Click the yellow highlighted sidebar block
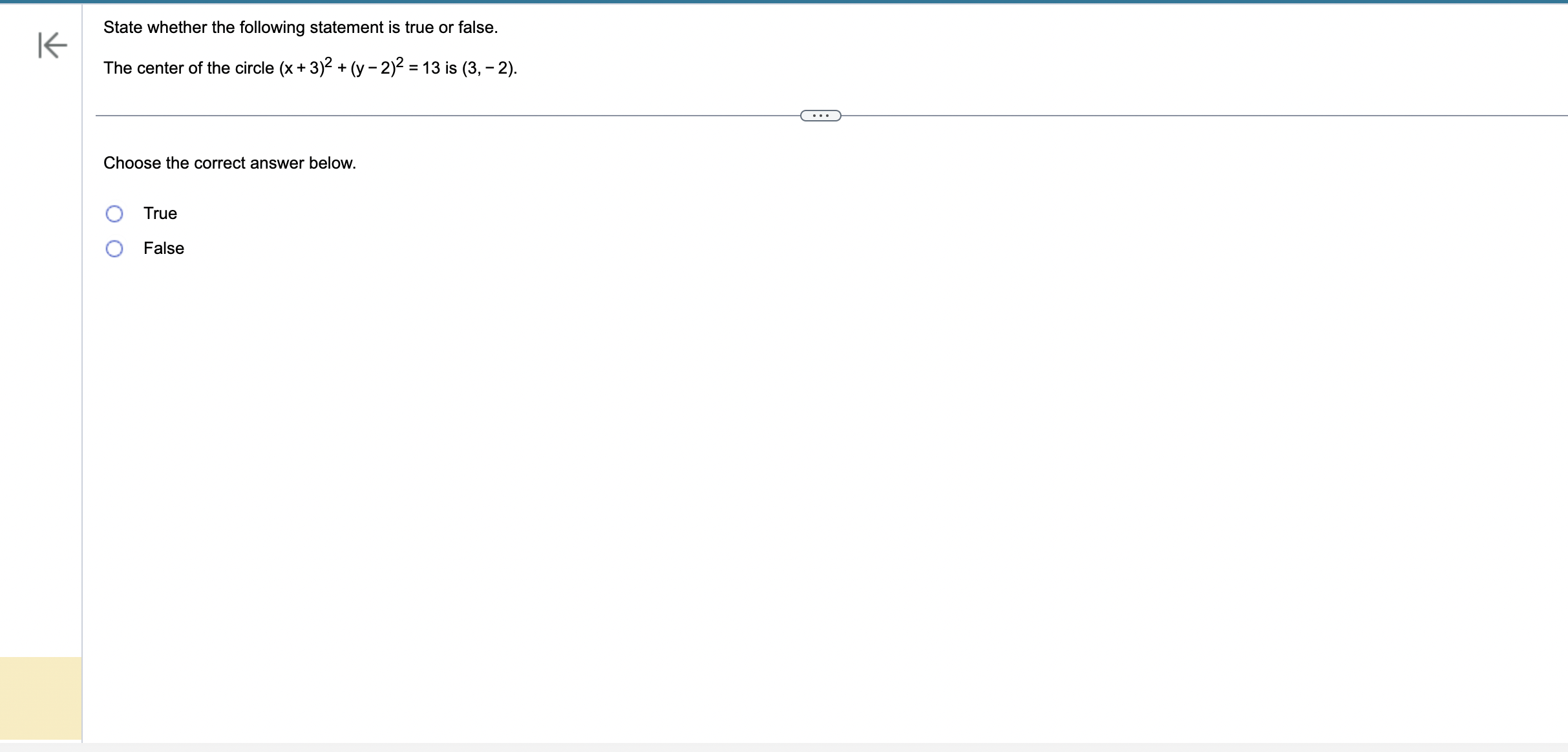Image resolution: width=1568 pixels, height=752 pixels. coord(41,698)
